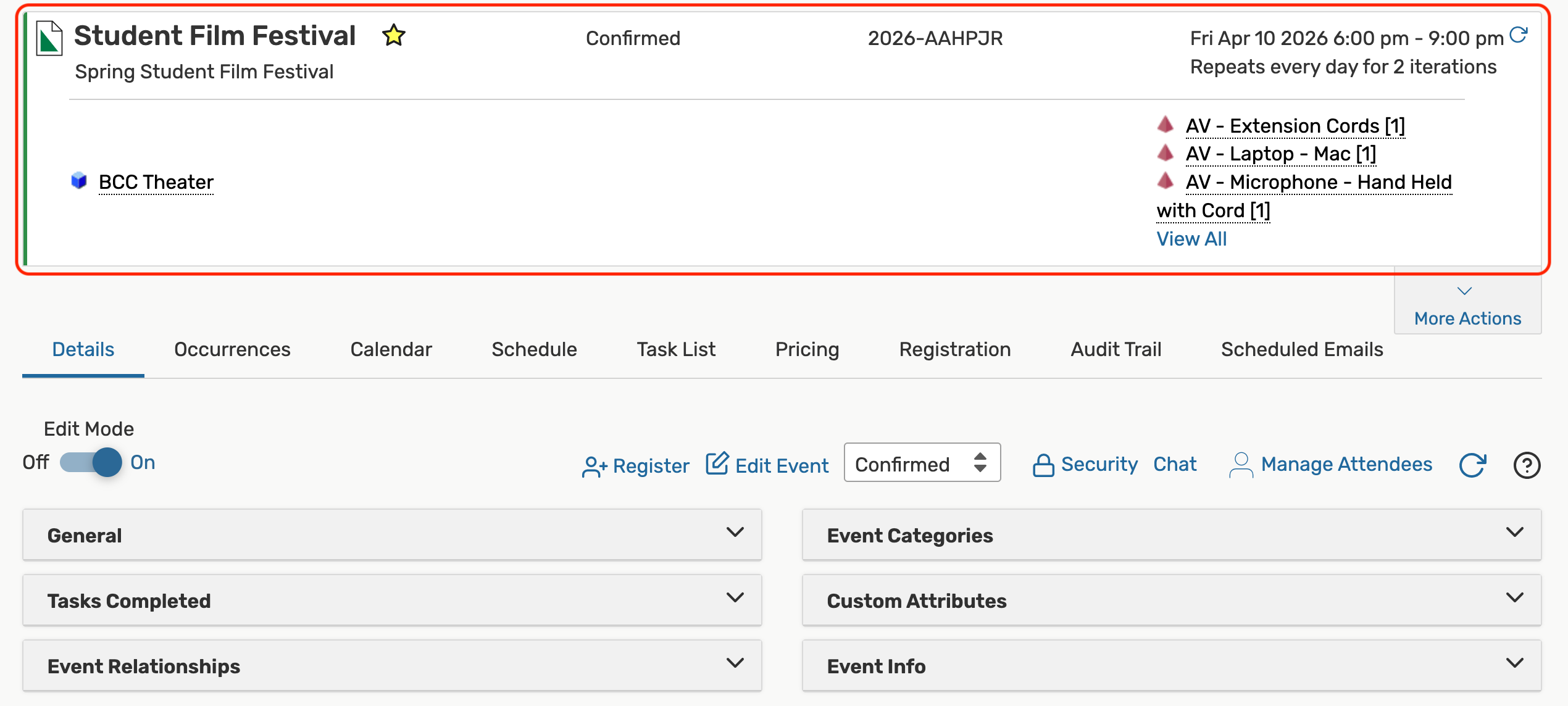The width and height of the screenshot is (1568, 706).
Task: Click the Register person-plus icon
Action: coord(594,467)
